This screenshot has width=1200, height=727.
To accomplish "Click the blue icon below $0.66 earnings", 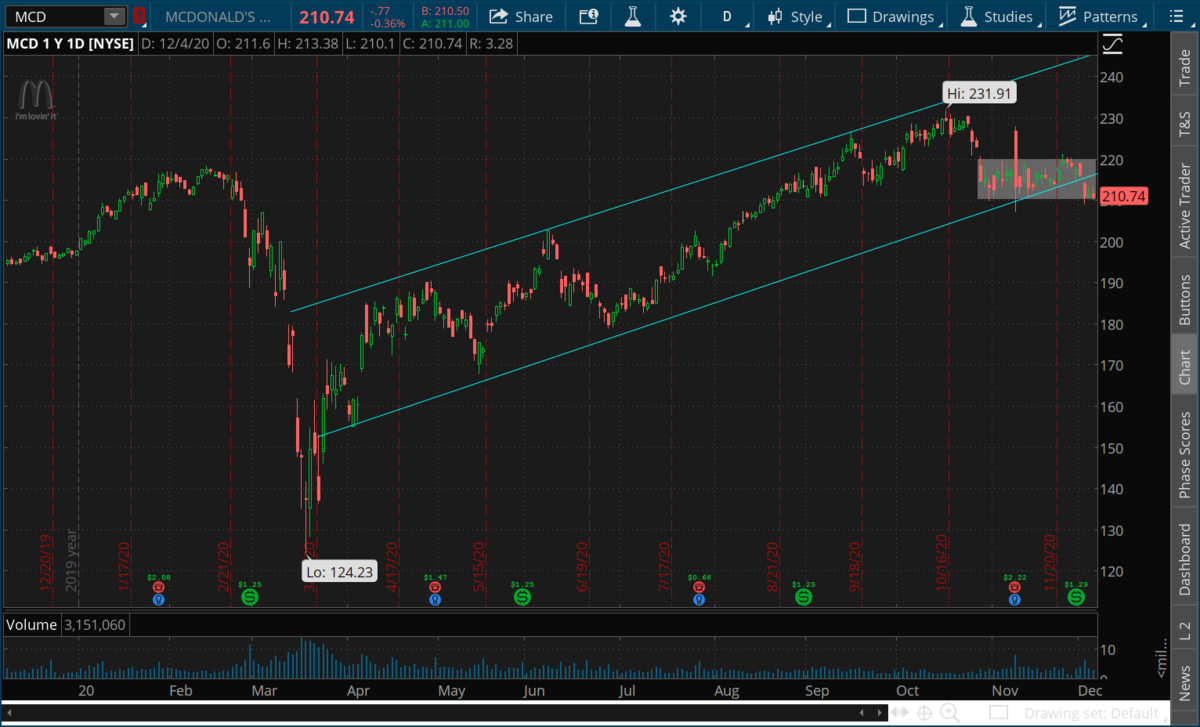I will tap(699, 600).
